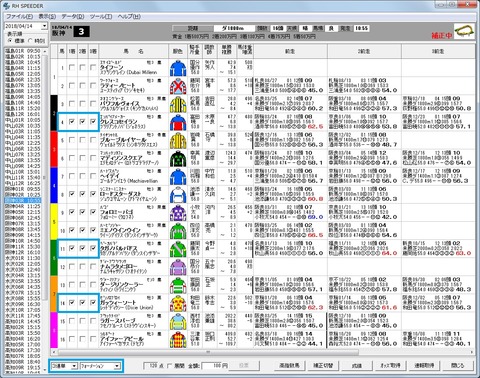
Task: Check the 1着 box for horse 1
Action: 72,68
